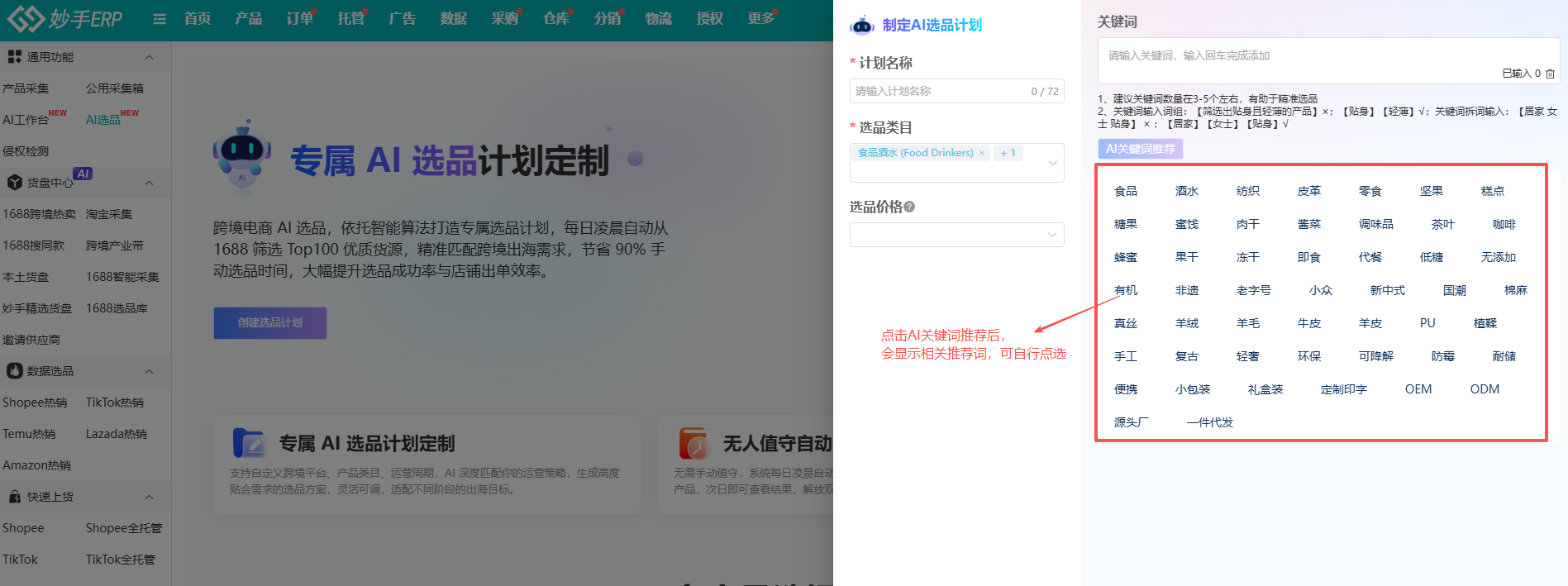Open the 更多 menu
The height and width of the screenshot is (586, 1568).
[x=761, y=18]
